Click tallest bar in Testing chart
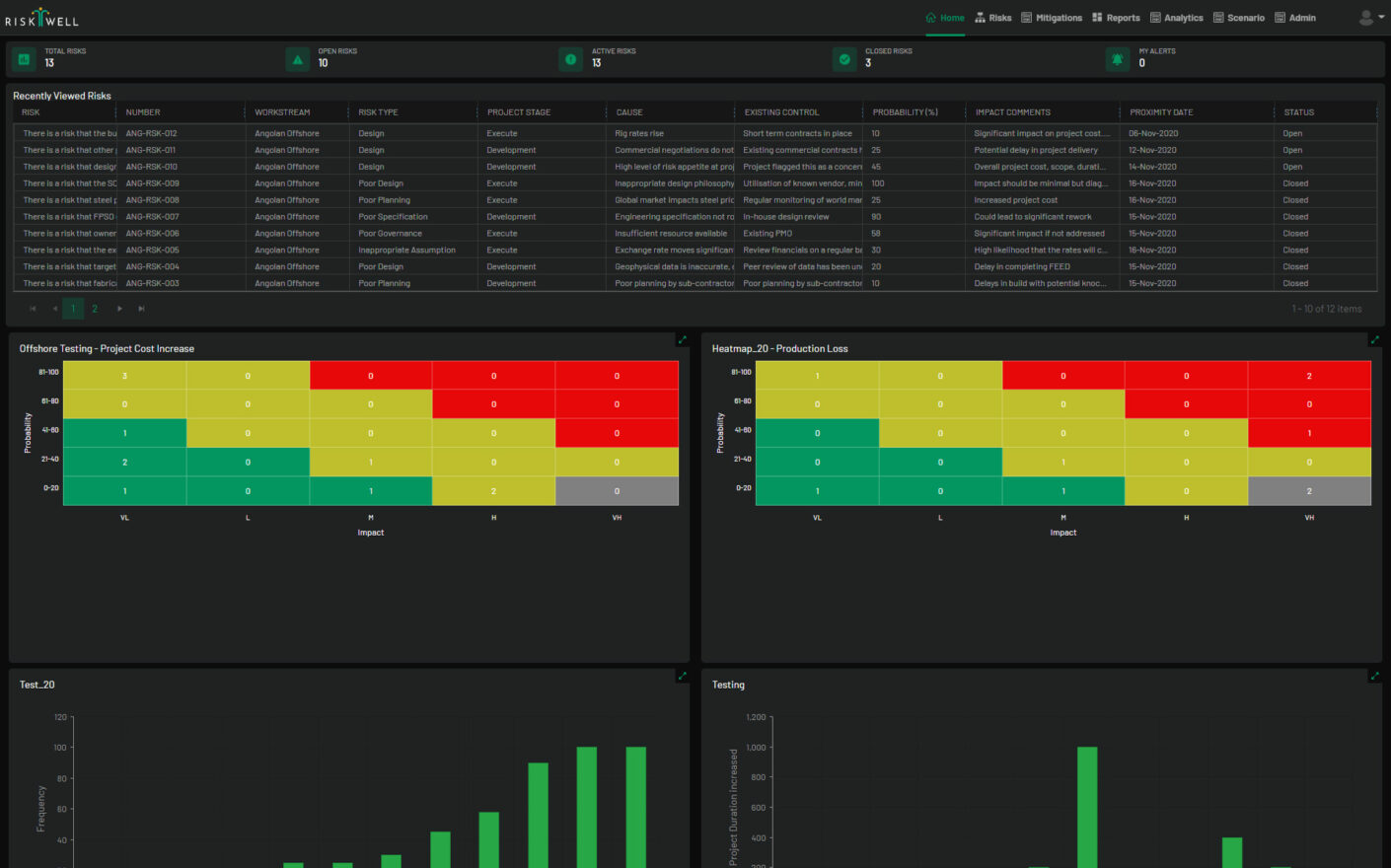The width and height of the screenshot is (1391, 868). 1087,807
